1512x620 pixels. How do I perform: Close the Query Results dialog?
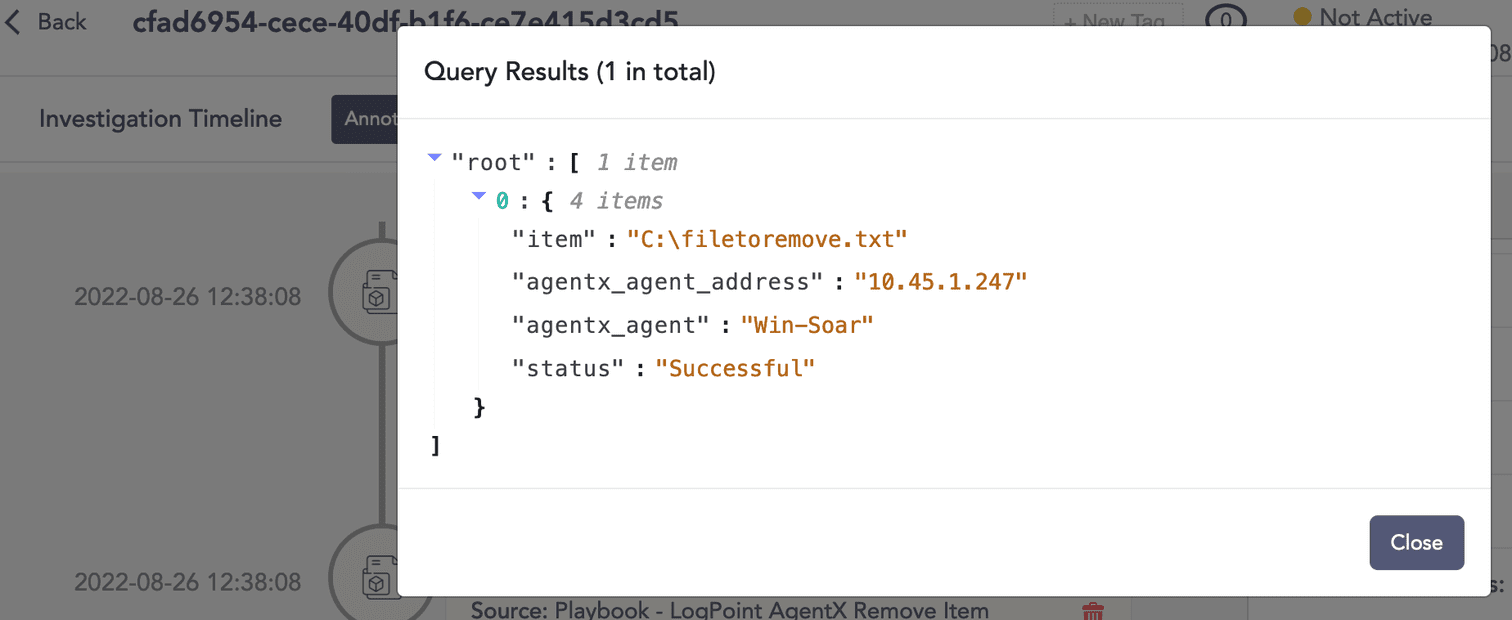tap(1416, 542)
